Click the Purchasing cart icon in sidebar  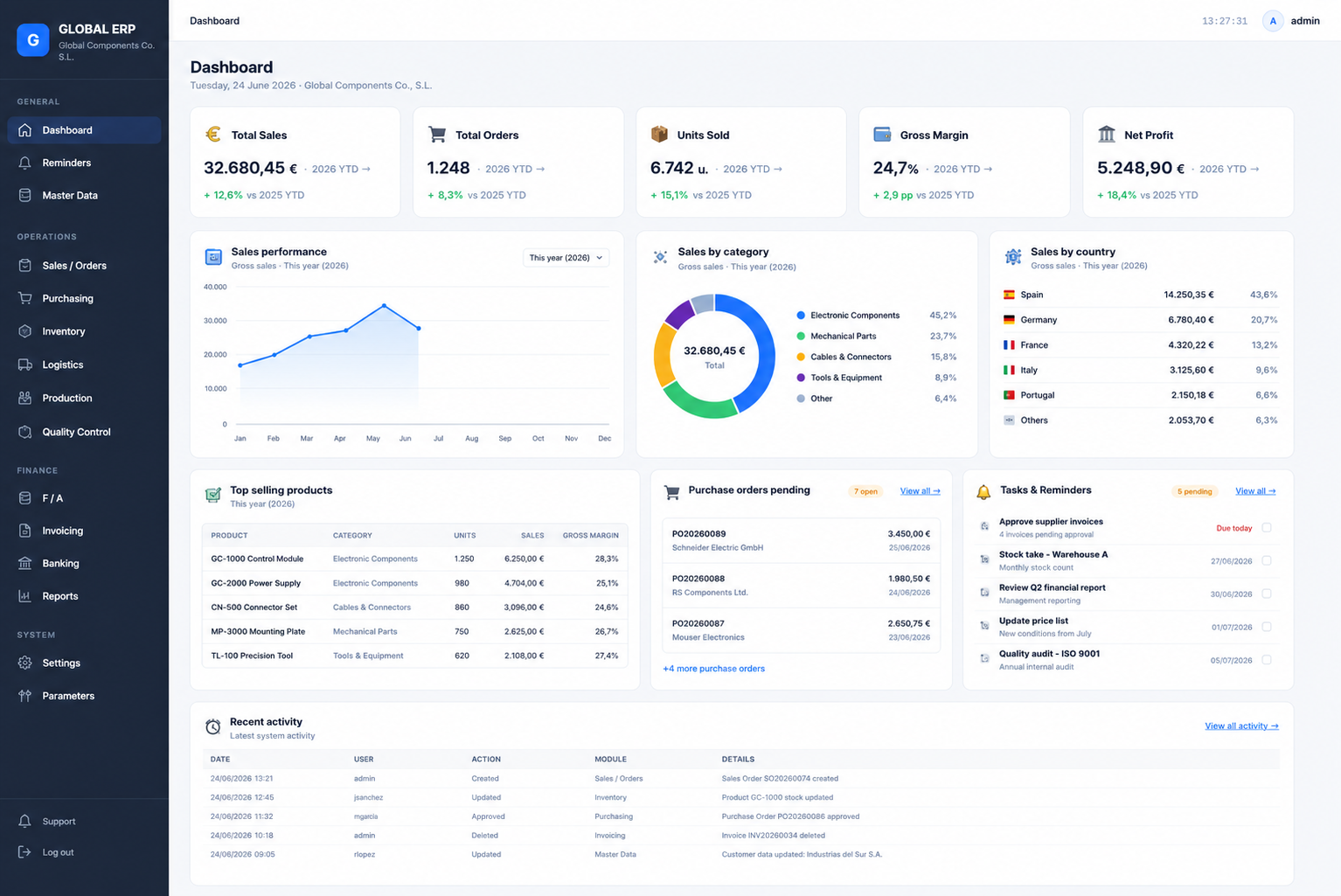click(x=24, y=298)
